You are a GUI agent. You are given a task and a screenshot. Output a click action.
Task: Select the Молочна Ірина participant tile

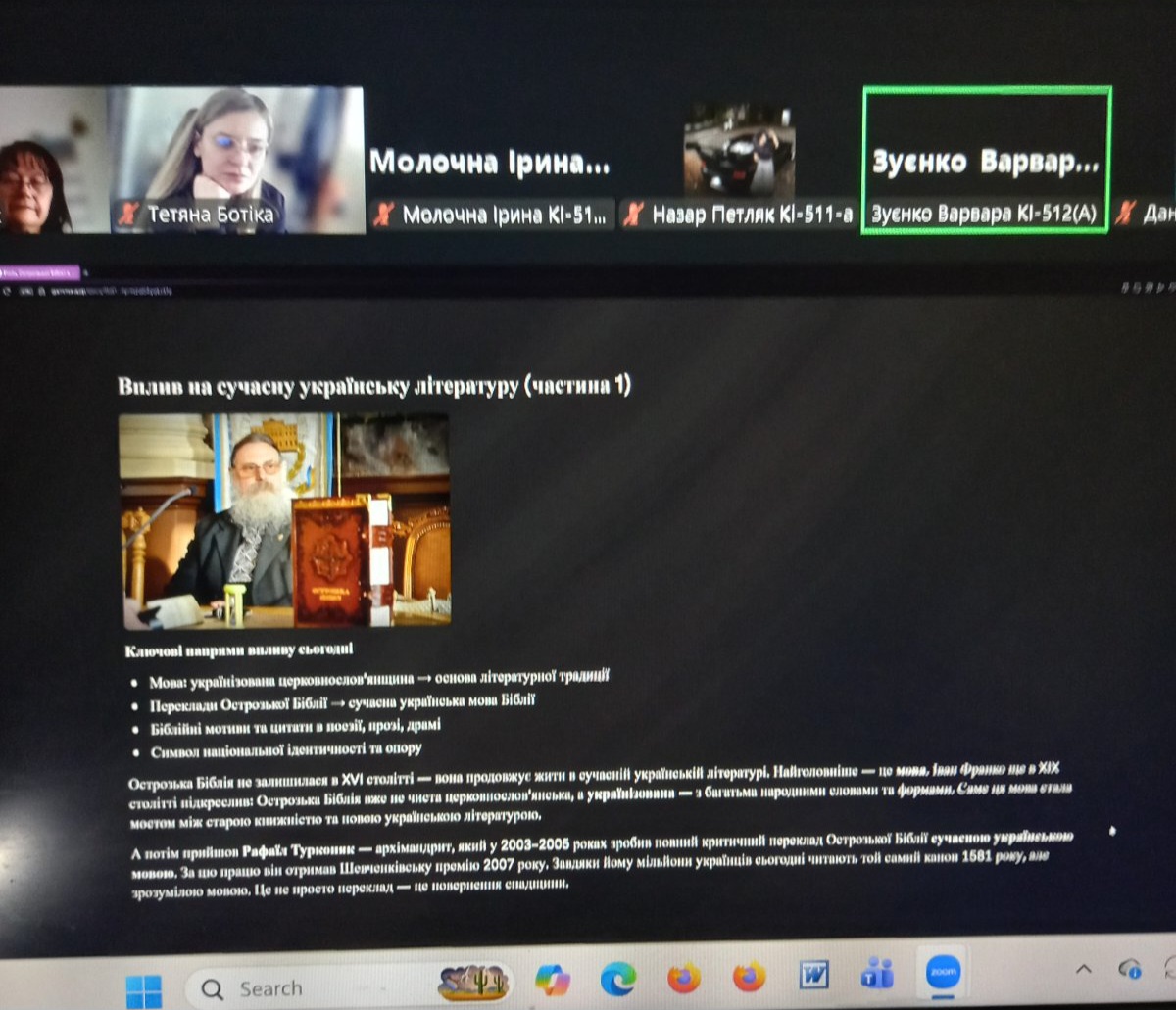[490, 162]
